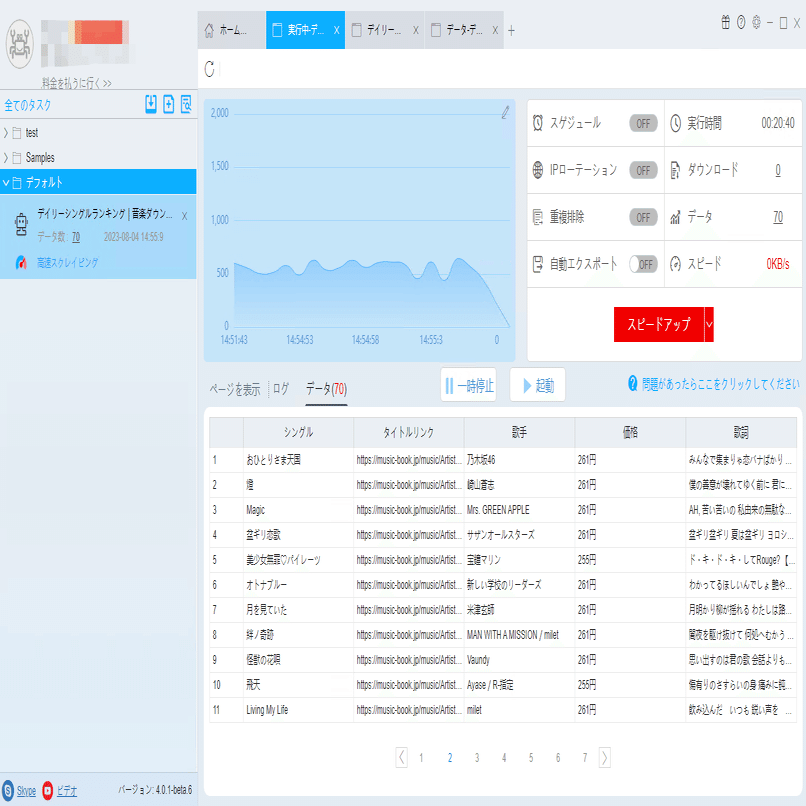
Task: Open the help question-mark icon
Action: coord(741,23)
